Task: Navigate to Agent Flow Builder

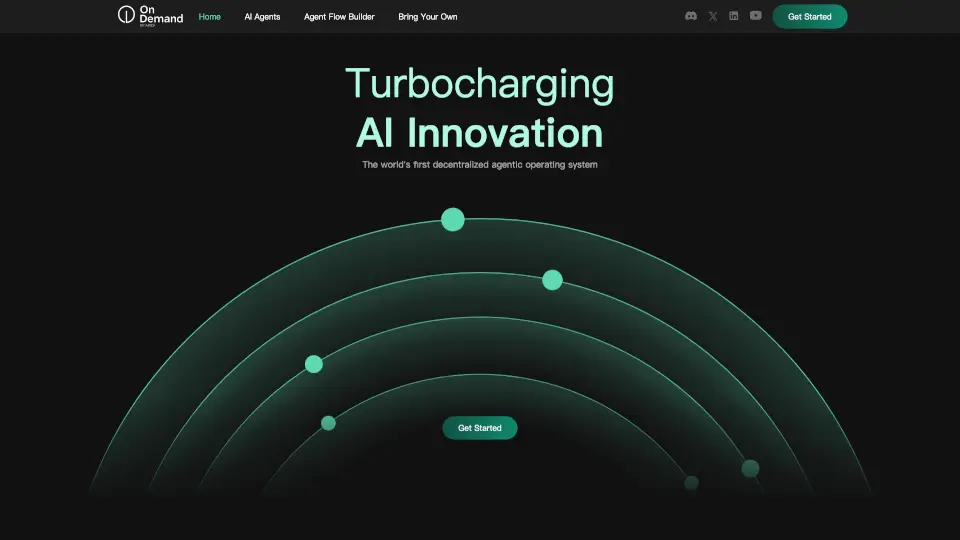Action: 339,17
